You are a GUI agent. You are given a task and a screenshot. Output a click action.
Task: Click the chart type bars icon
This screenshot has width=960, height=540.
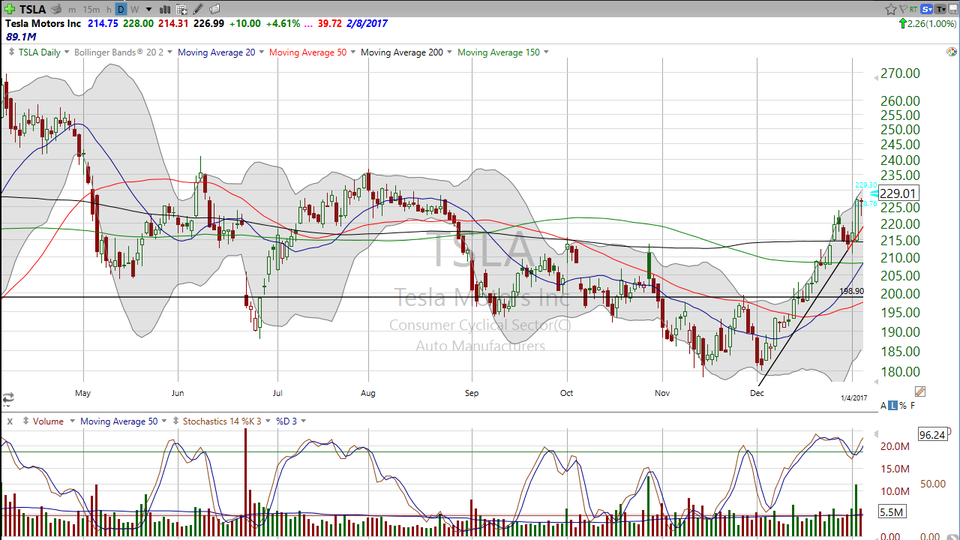coord(165,9)
